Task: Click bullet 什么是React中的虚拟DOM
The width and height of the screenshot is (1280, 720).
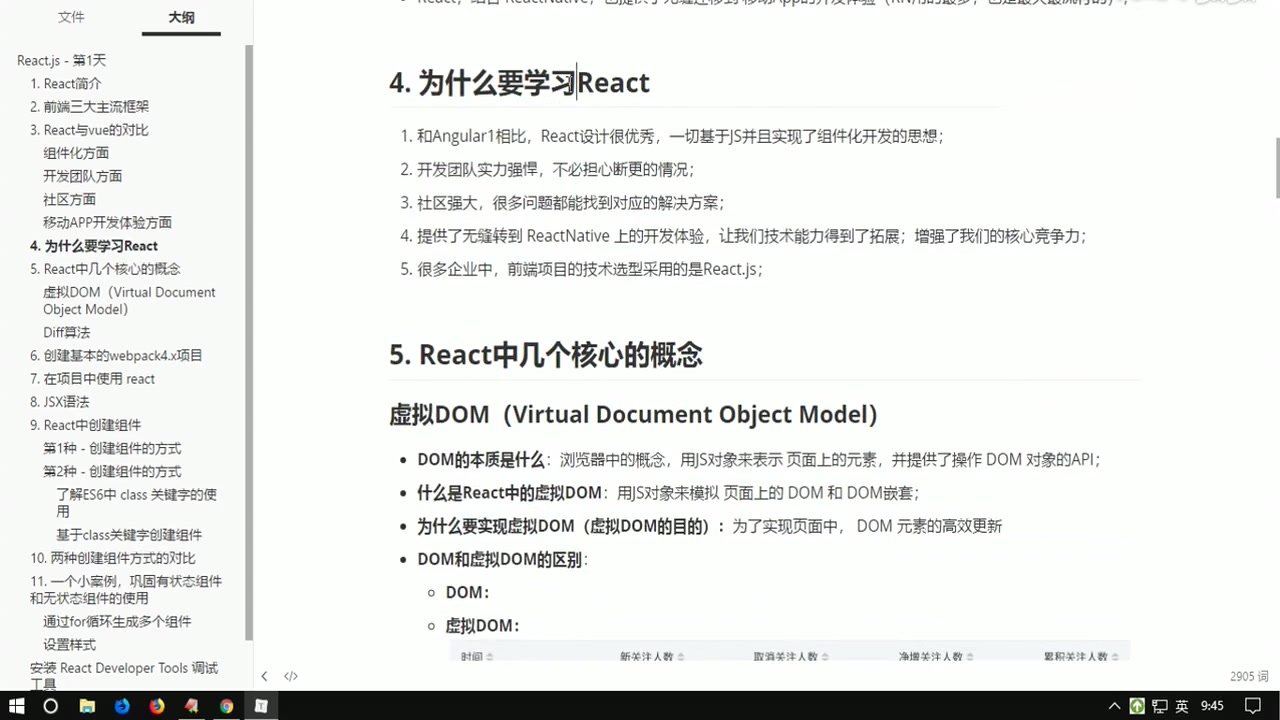Action: (667, 492)
